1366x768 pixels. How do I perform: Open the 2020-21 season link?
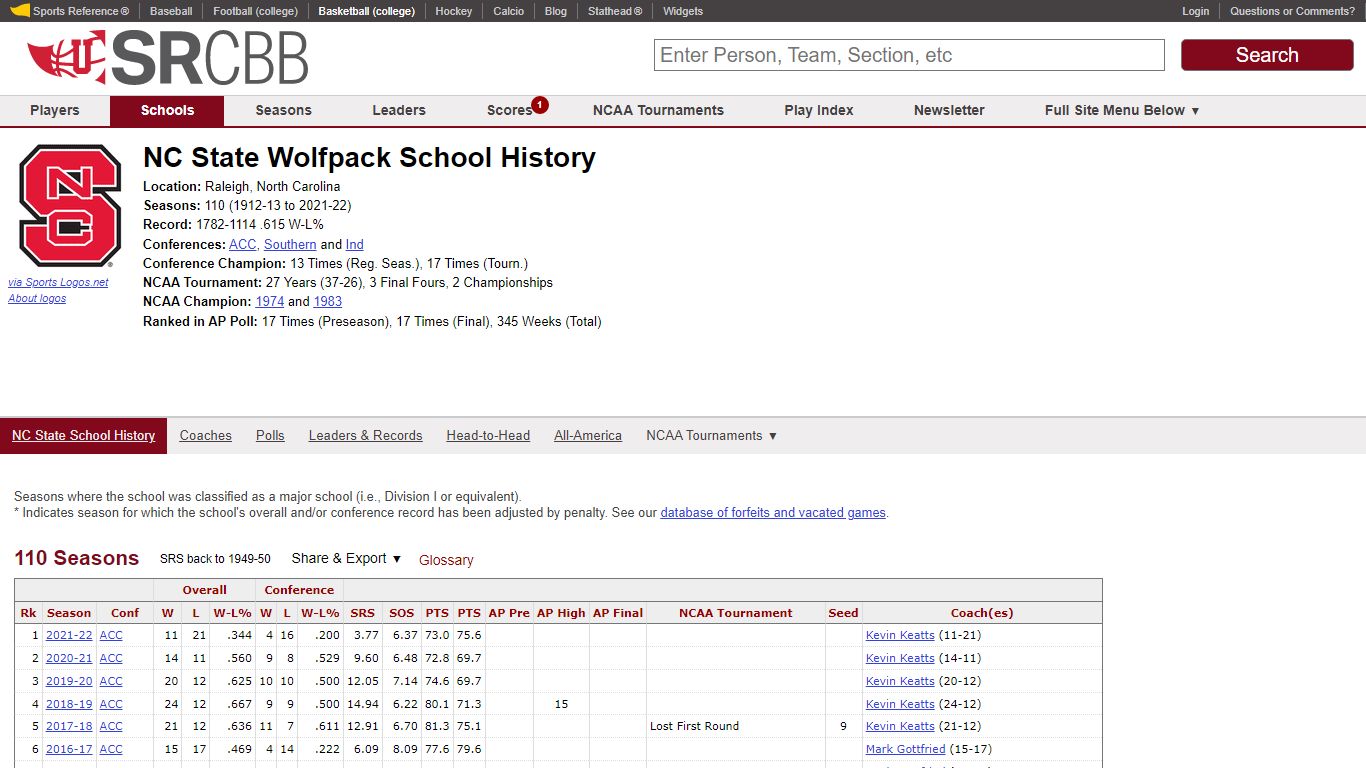(x=69, y=658)
